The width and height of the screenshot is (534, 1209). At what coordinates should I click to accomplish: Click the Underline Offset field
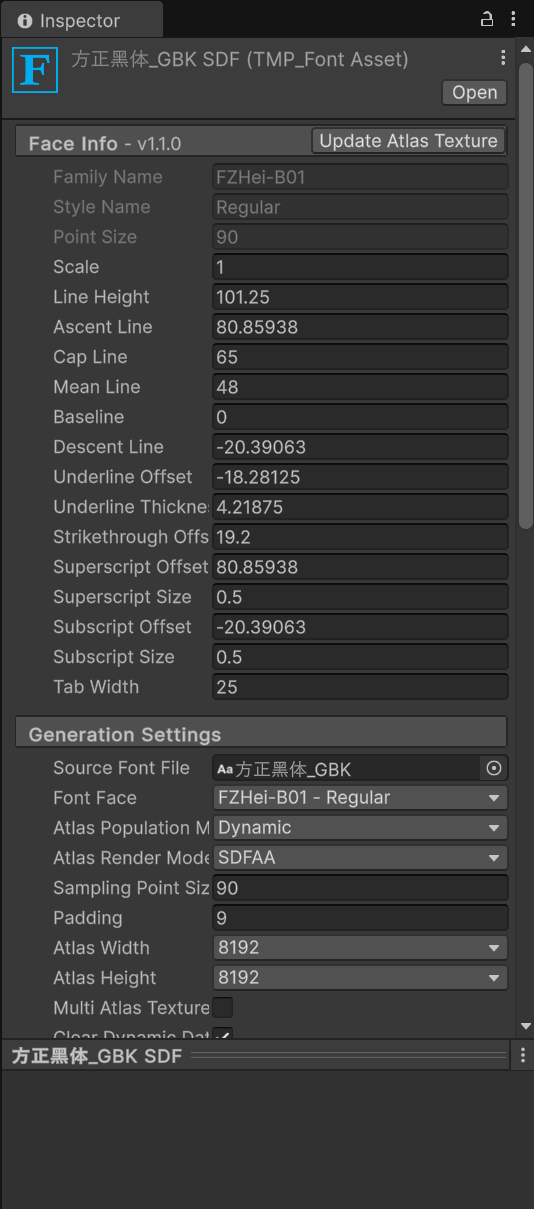(x=361, y=477)
